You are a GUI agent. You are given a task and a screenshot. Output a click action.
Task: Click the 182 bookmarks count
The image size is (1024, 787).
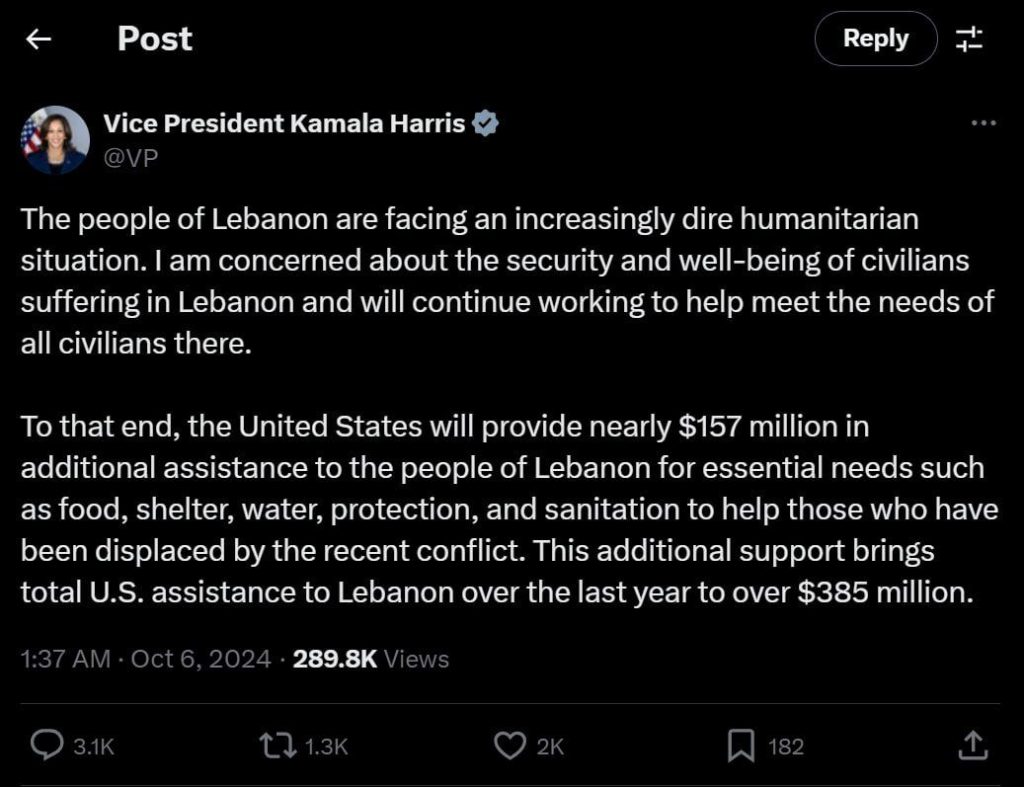coord(785,746)
